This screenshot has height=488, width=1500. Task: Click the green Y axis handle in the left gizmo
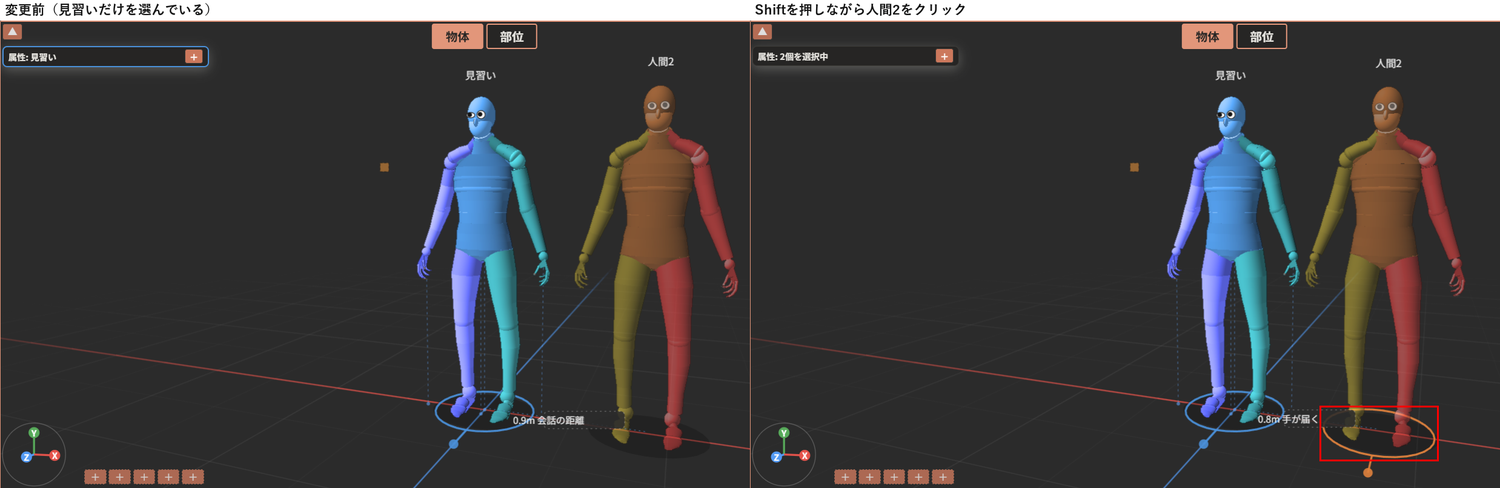(34, 433)
